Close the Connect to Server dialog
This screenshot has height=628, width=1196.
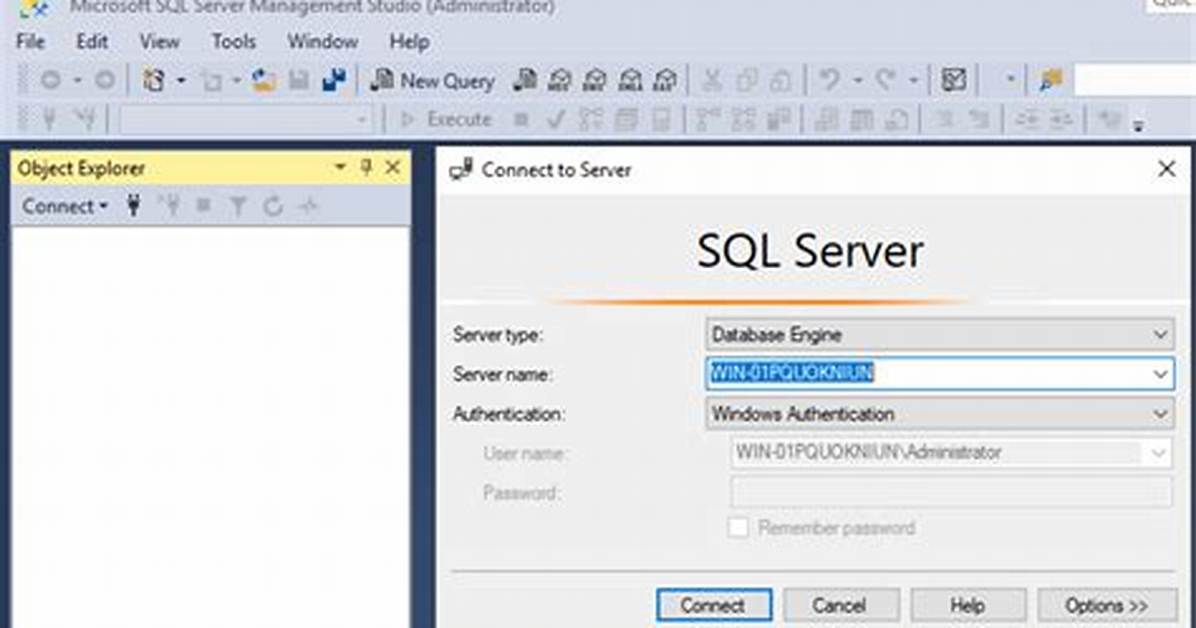(1166, 169)
